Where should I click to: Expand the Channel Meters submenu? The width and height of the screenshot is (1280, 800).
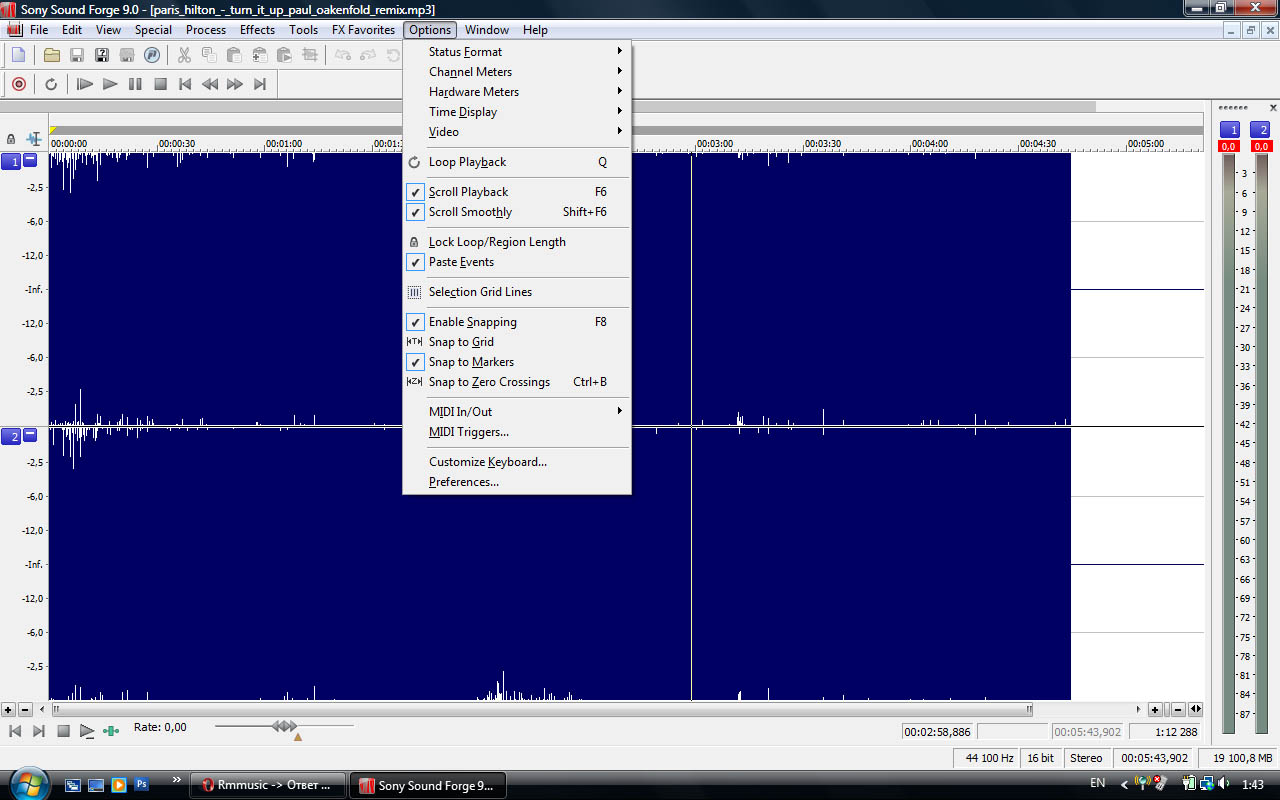tap(517, 72)
